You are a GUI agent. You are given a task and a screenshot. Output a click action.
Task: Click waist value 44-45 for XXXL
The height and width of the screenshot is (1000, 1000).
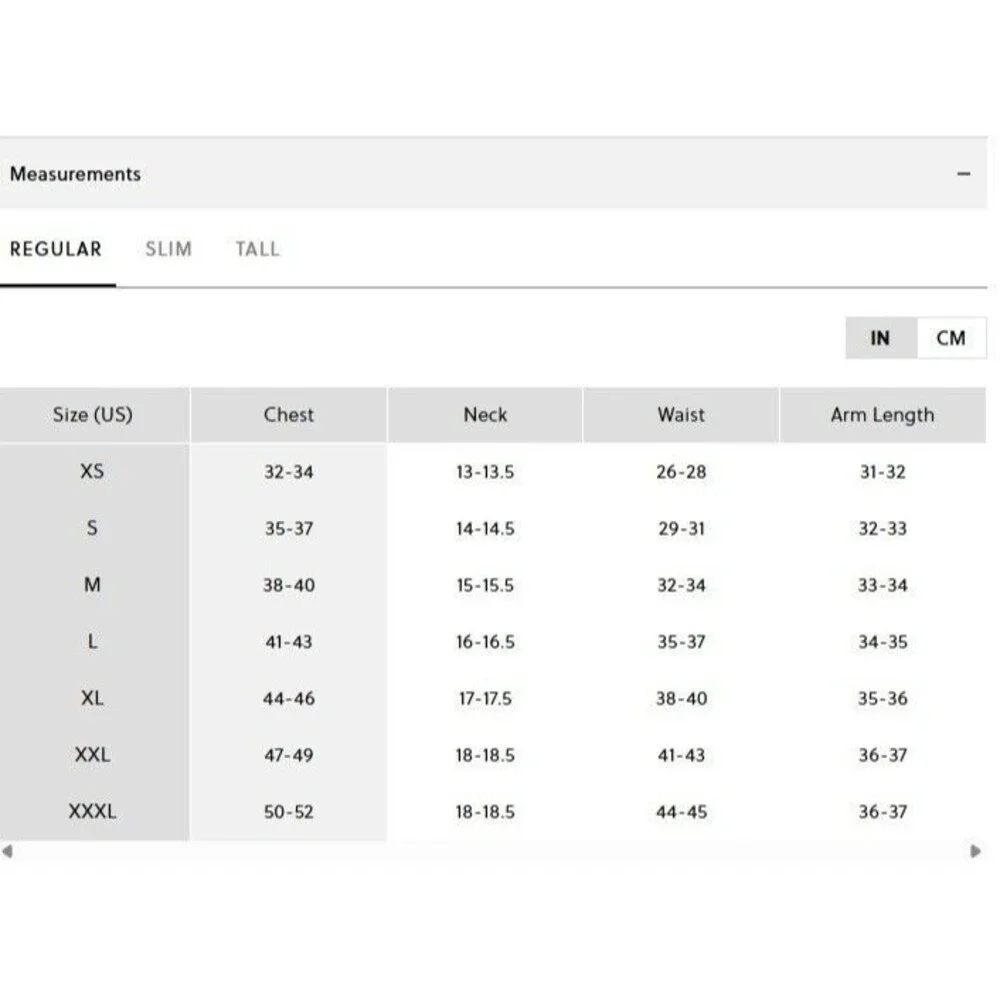(x=681, y=812)
